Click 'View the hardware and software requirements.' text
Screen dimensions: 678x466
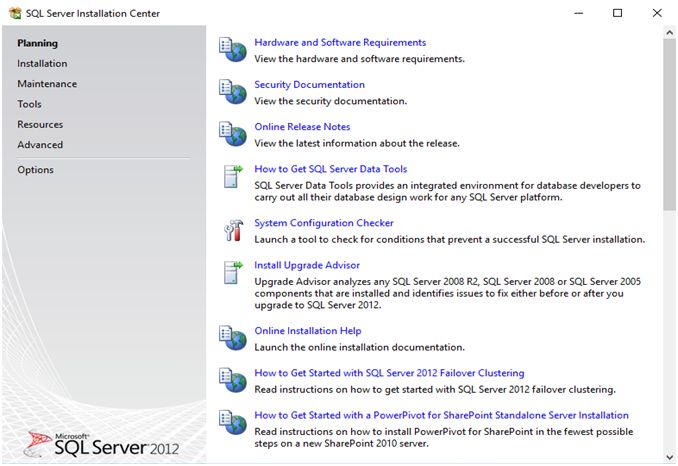point(359,59)
